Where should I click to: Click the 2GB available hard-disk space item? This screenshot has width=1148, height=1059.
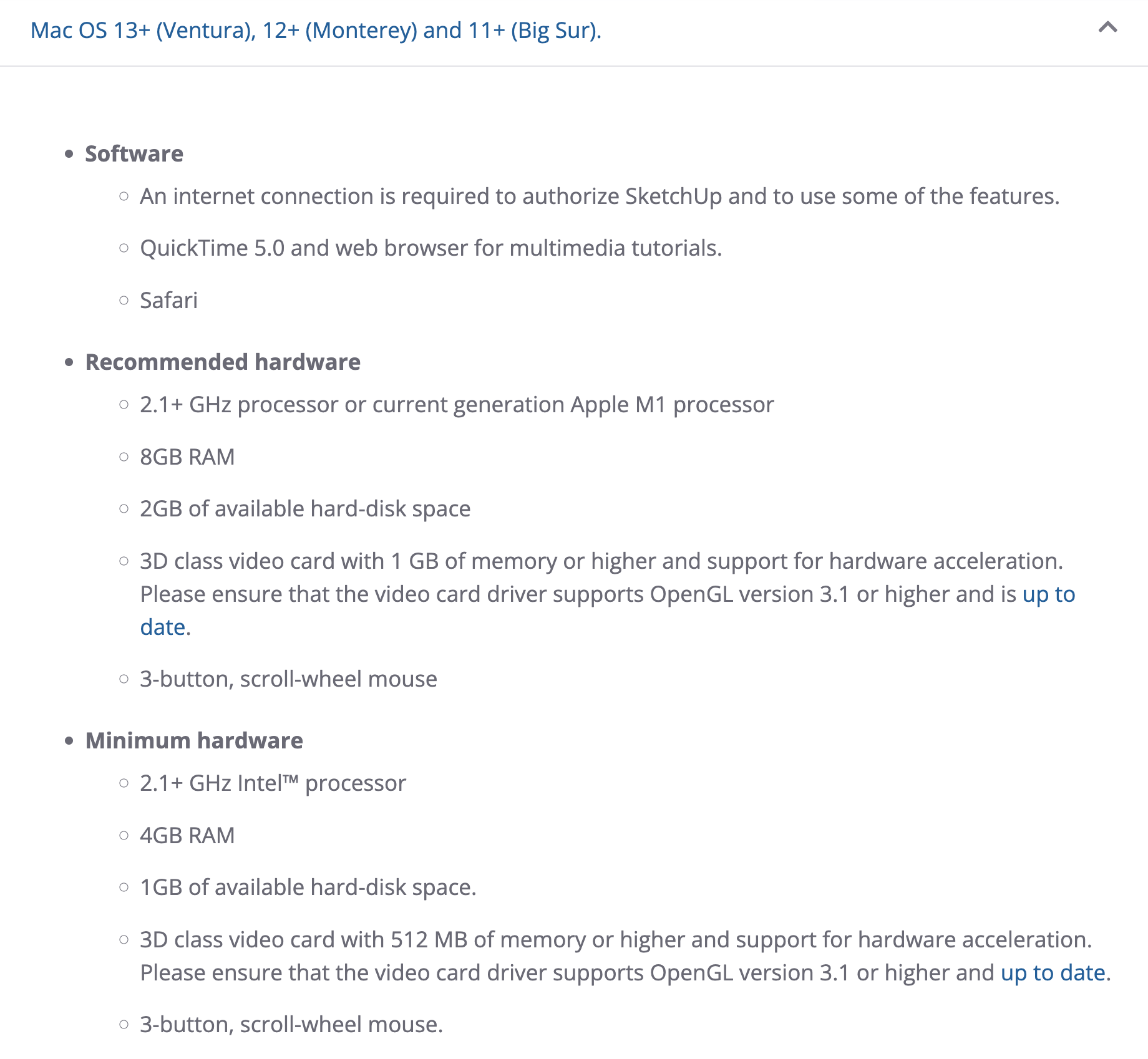point(305,509)
